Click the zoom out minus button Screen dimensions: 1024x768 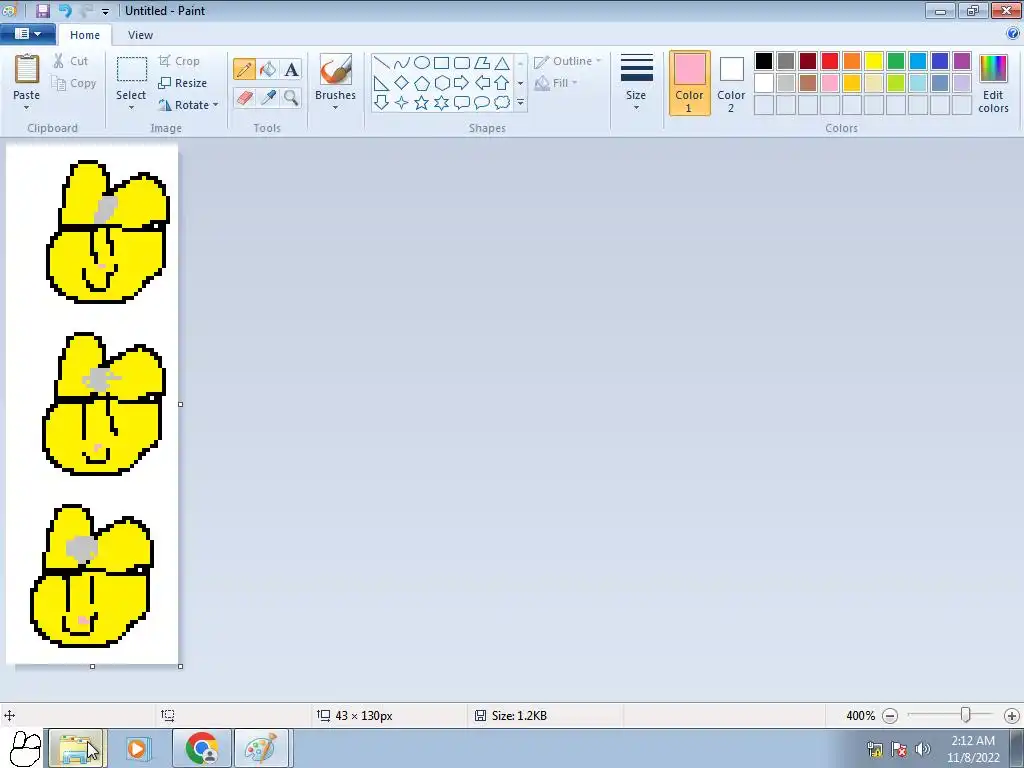[889, 716]
